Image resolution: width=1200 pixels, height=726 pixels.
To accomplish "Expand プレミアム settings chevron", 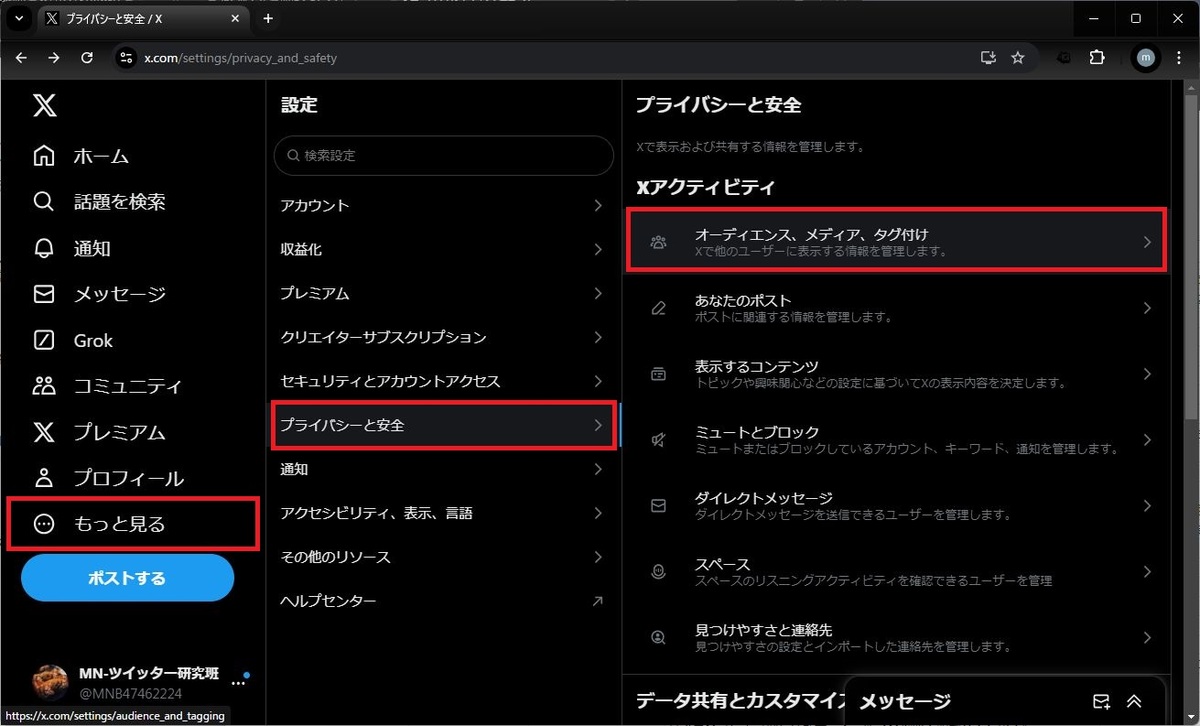I will [598, 293].
